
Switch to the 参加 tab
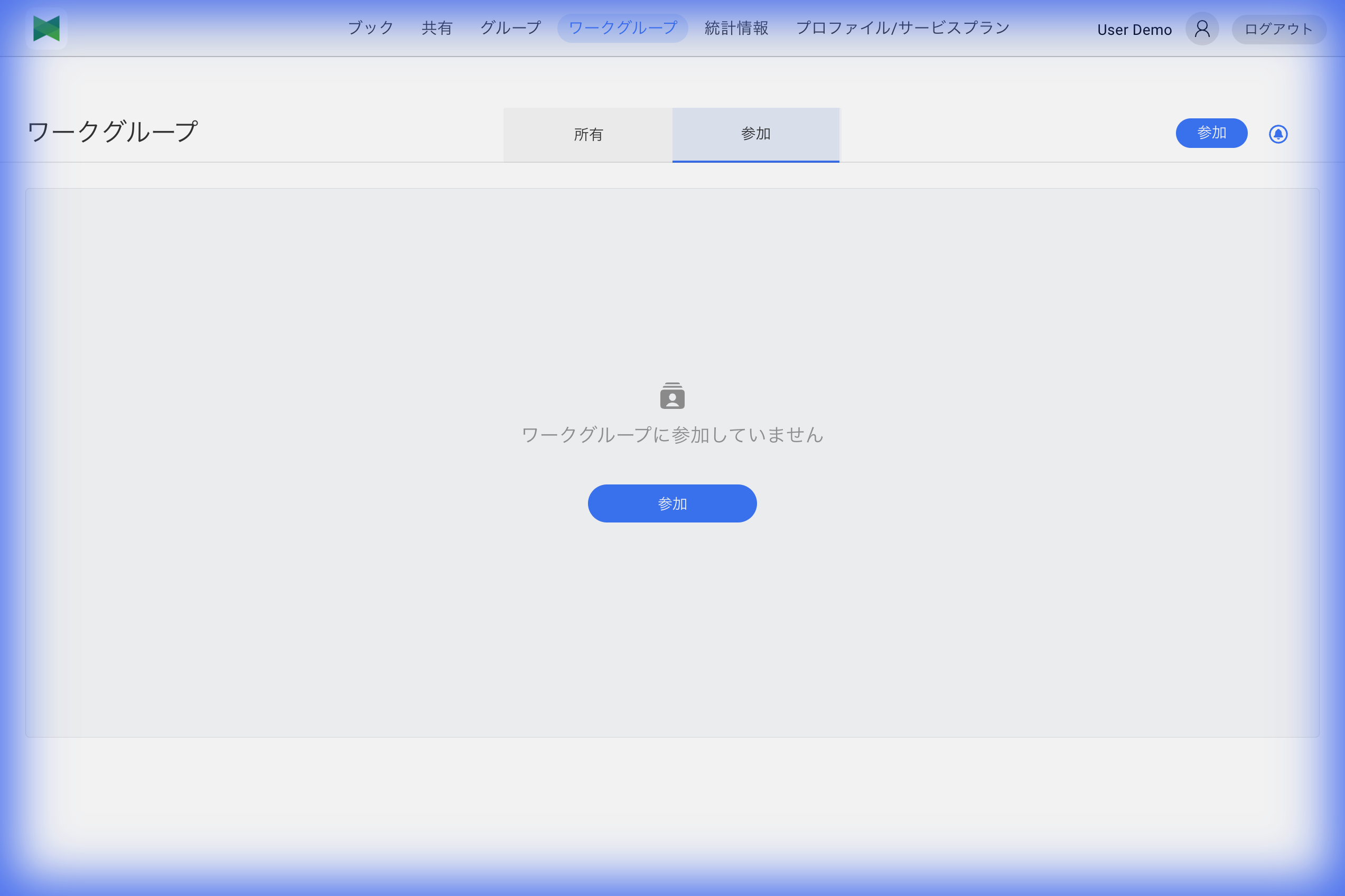755,134
